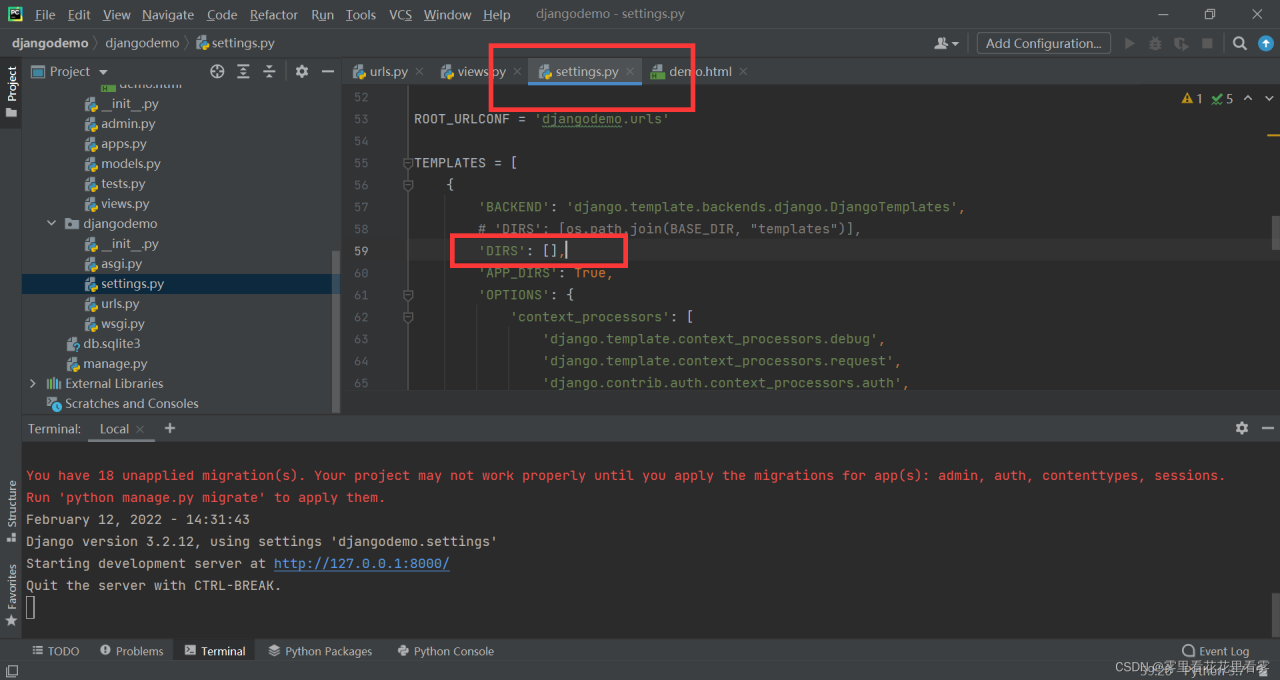The image size is (1280, 680).
Task: Open the Python Packages tool window
Action: [x=320, y=651]
